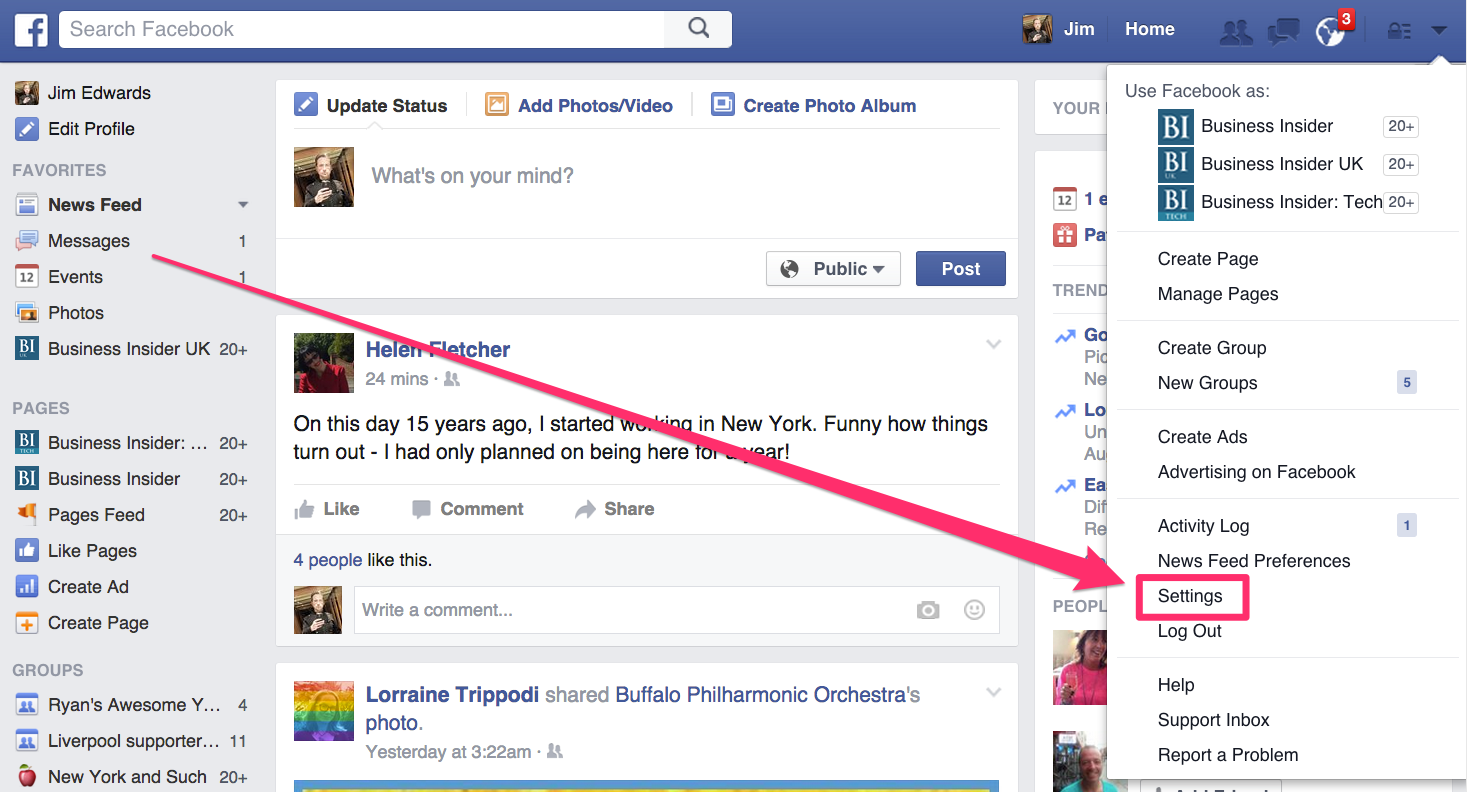The width and height of the screenshot is (1467, 792).
Task: Open Messages in the left sidebar
Action: (88, 241)
